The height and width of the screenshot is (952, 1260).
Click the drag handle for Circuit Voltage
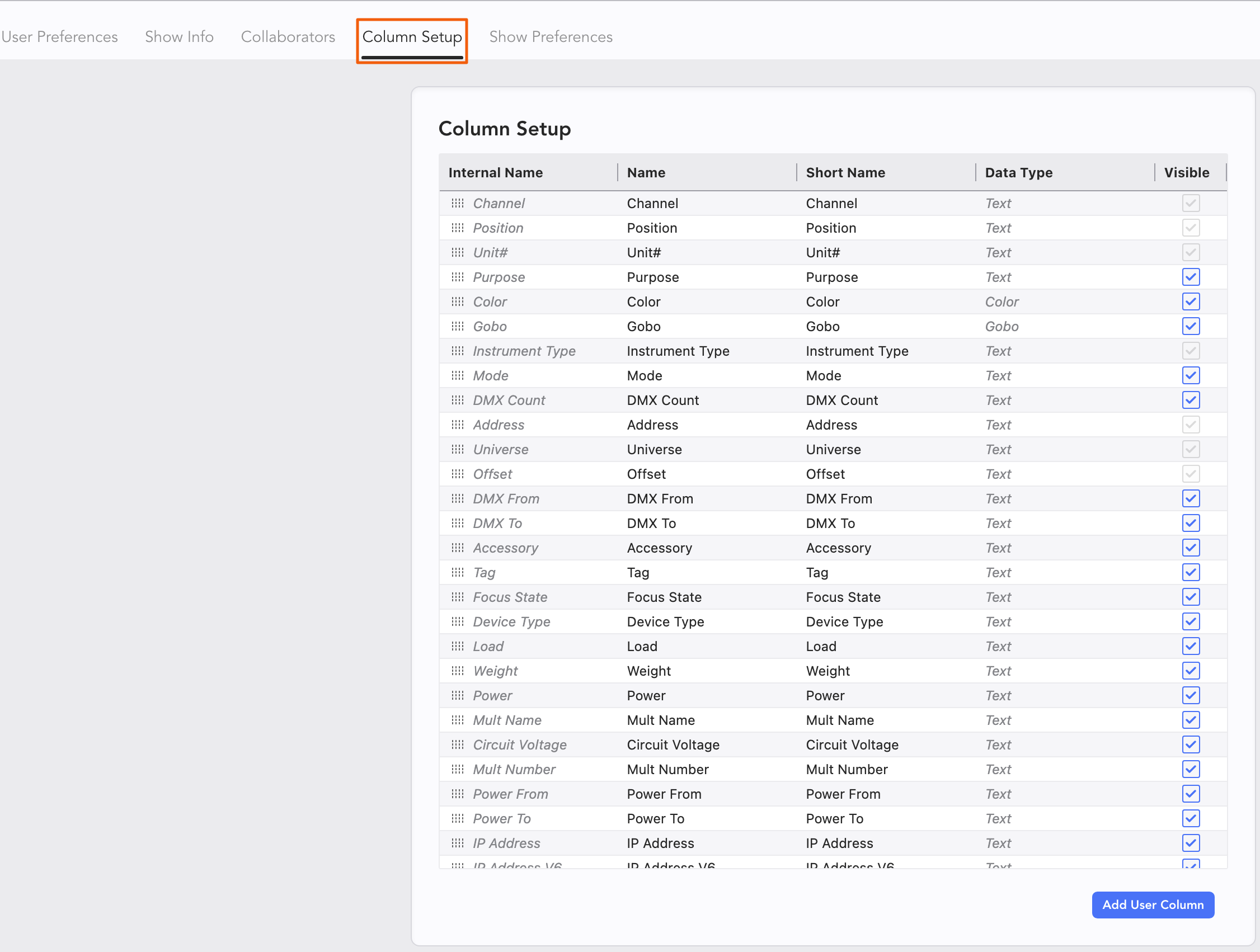458,744
